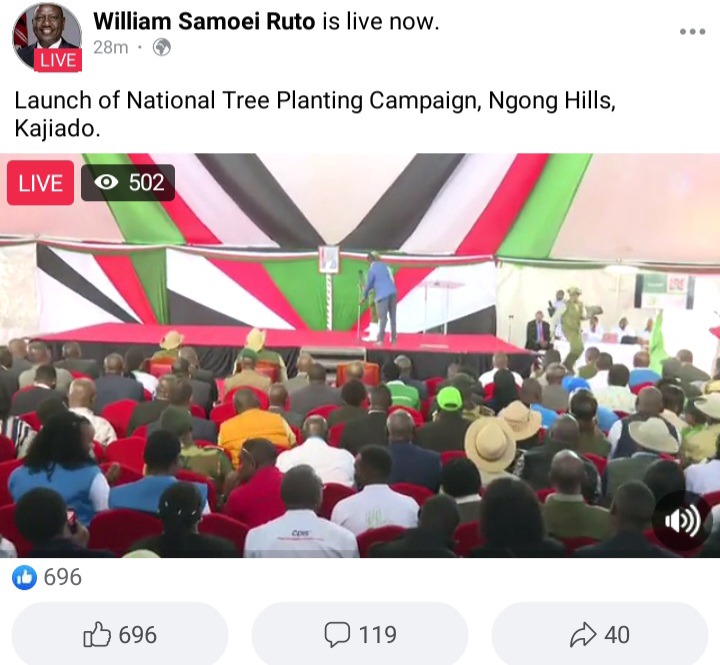Click the blue like reaction icon
The height and width of the screenshot is (665, 720).
(x=24, y=577)
